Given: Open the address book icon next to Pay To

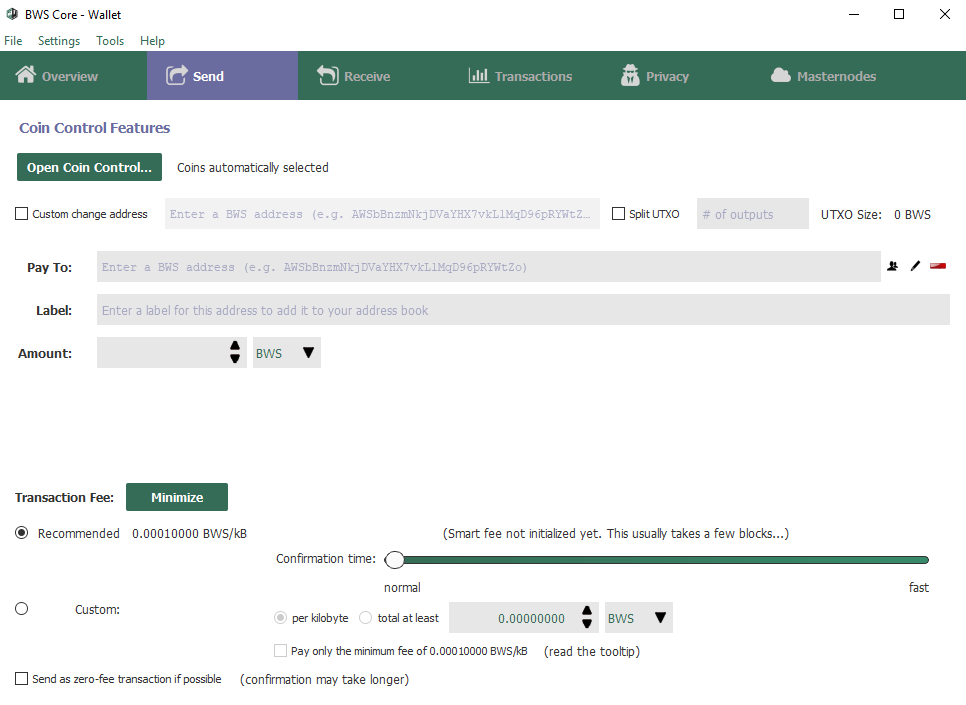Looking at the screenshot, I should click(x=892, y=266).
